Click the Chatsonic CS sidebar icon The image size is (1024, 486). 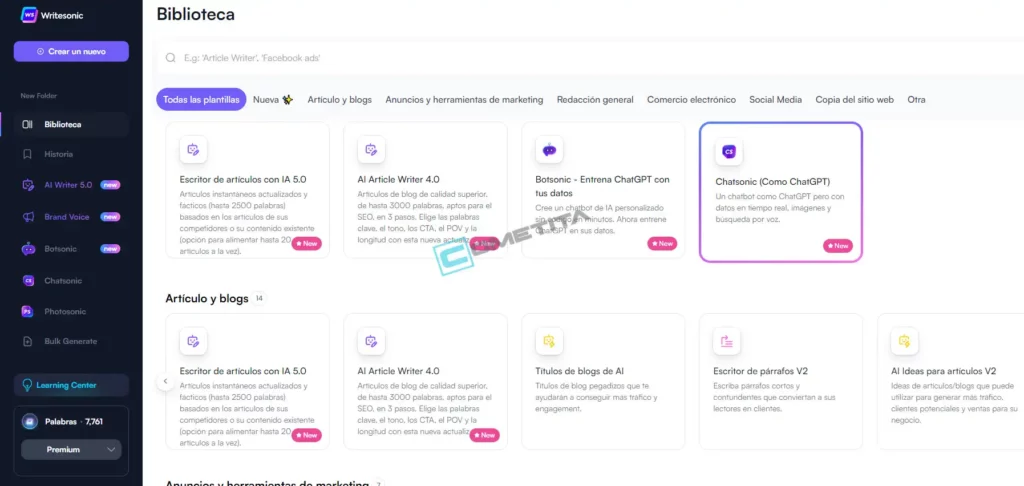[x=27, y=280]
